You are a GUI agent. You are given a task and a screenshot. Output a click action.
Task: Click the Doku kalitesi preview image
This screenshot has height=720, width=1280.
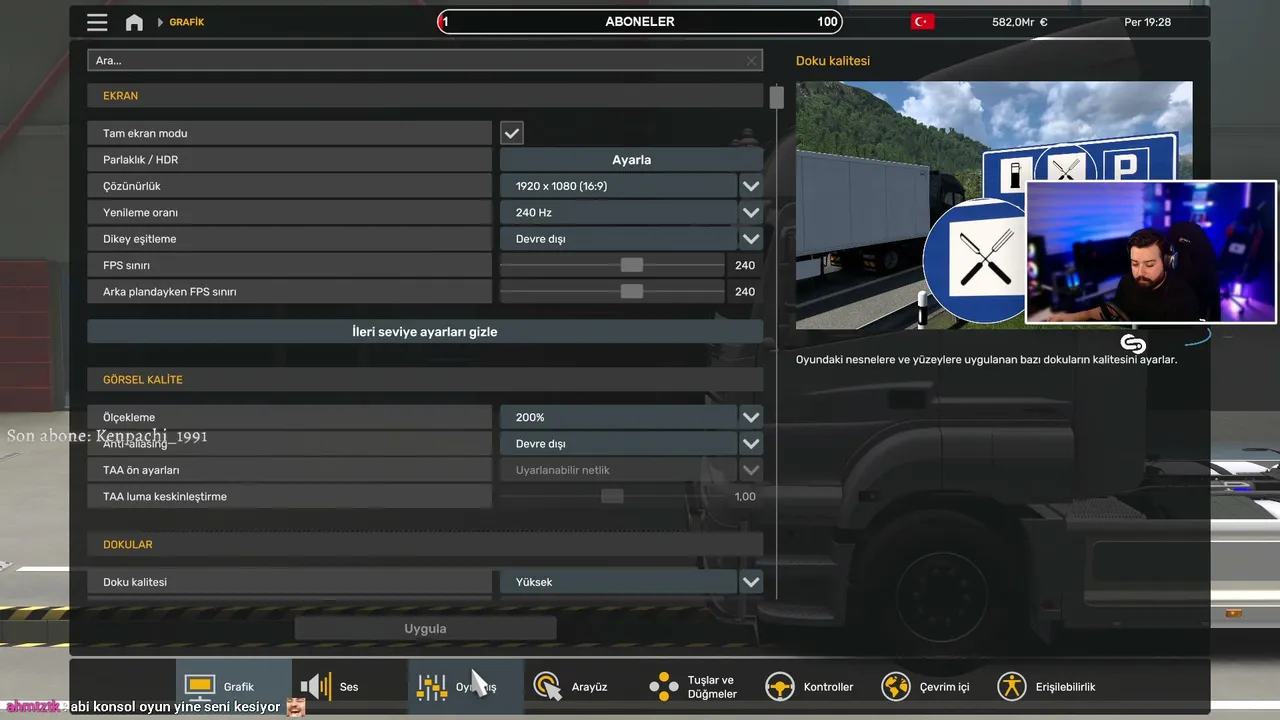pyautogui.click(x=994, y=205)
